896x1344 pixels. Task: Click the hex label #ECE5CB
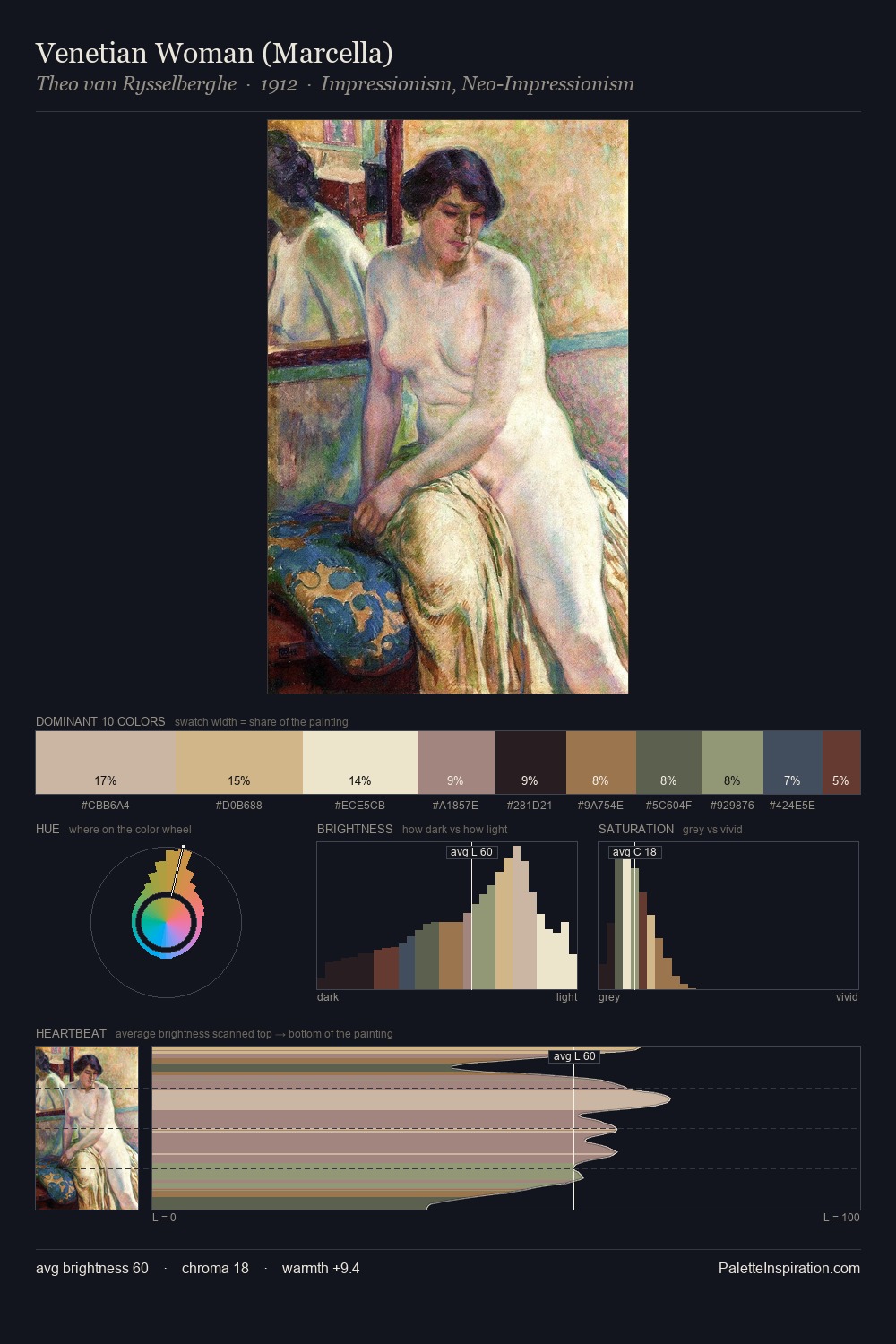tap(360, 806)
